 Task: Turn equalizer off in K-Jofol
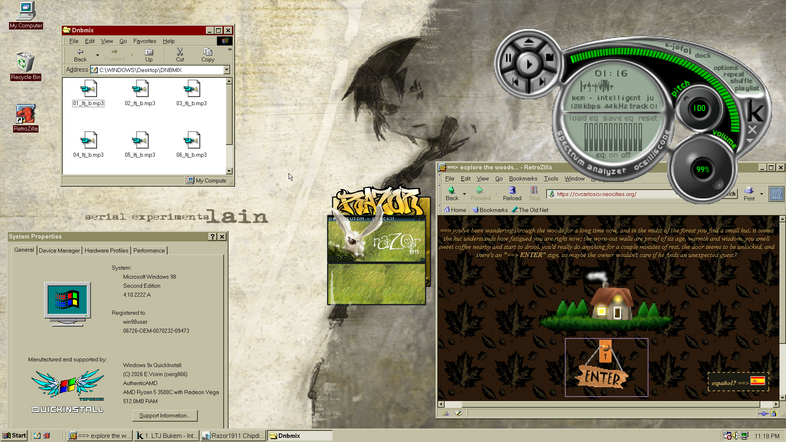pos(626,155)
